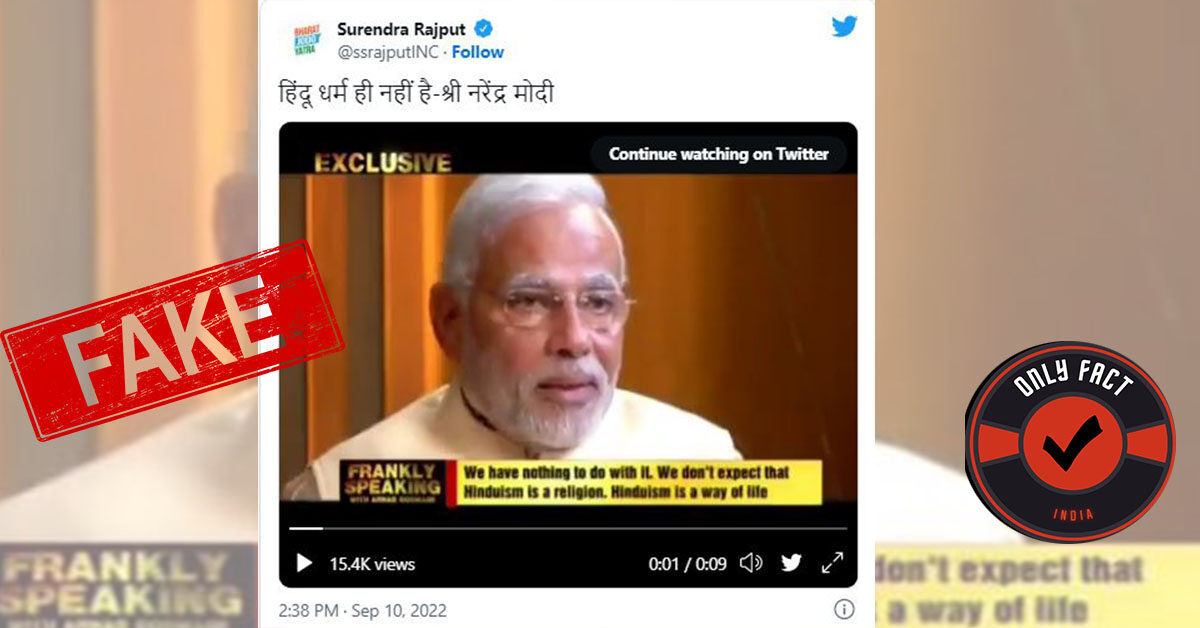The image size is (1200, 628).
Task: Mute the video with the speaker icon
Action: [x=751, y=563]
